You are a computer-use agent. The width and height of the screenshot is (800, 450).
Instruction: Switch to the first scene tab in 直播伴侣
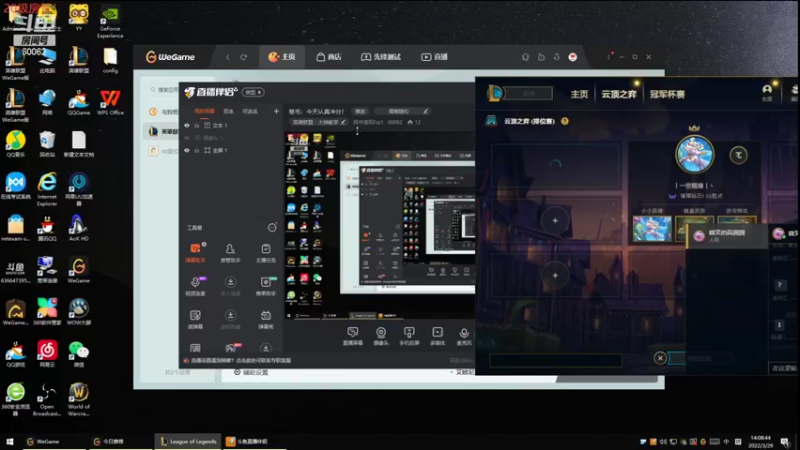[x=204, y=111]
